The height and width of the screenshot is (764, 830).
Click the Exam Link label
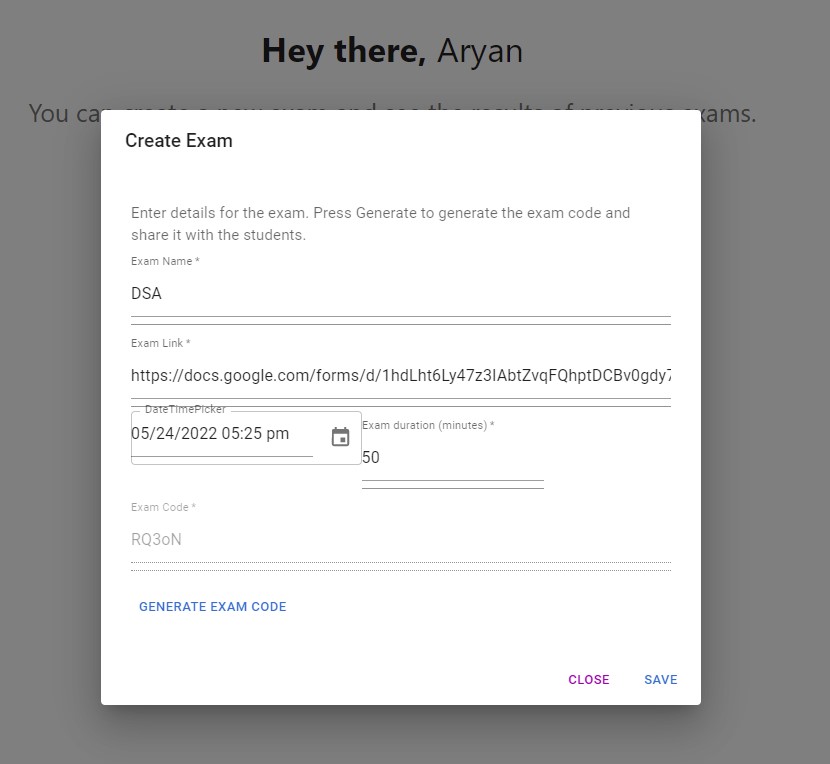(x=160, y=343)
